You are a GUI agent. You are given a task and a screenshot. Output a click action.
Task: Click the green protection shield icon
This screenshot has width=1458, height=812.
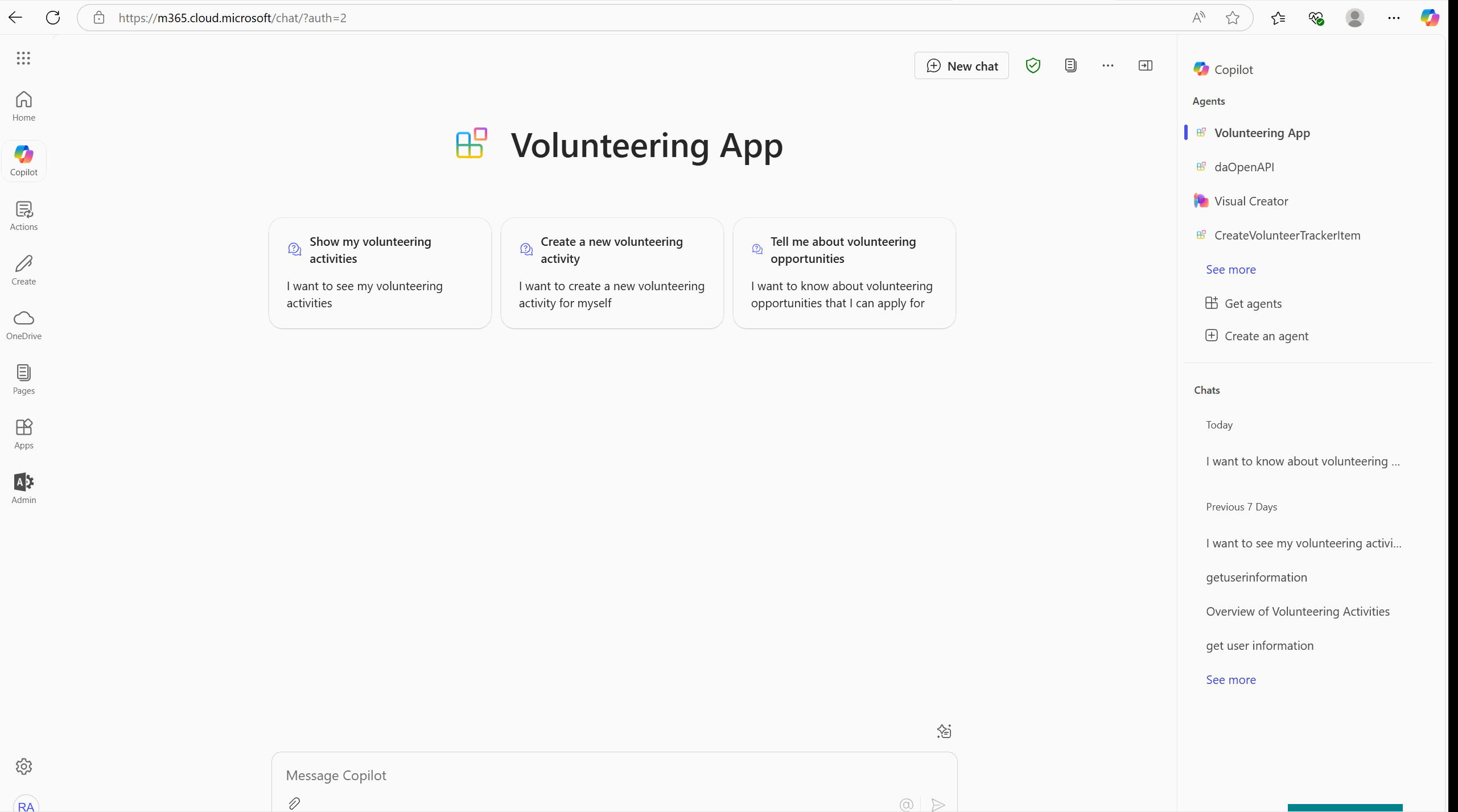1033,65
